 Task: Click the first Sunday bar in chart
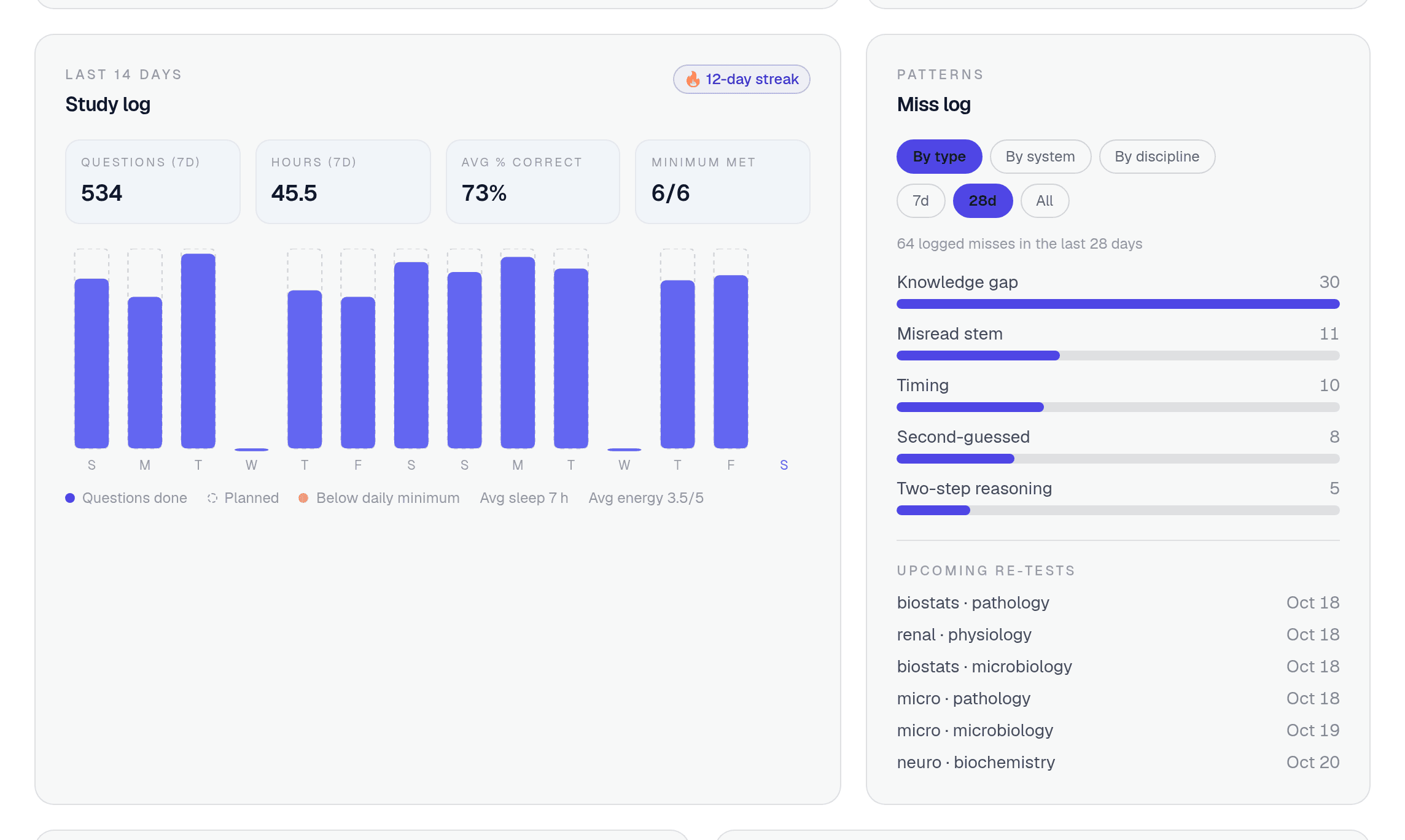(91, 364)
